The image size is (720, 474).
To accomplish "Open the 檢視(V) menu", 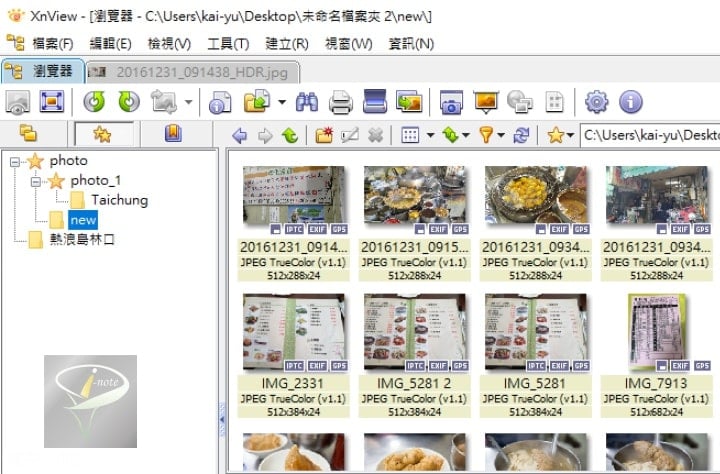I will [x=169, y=44].
